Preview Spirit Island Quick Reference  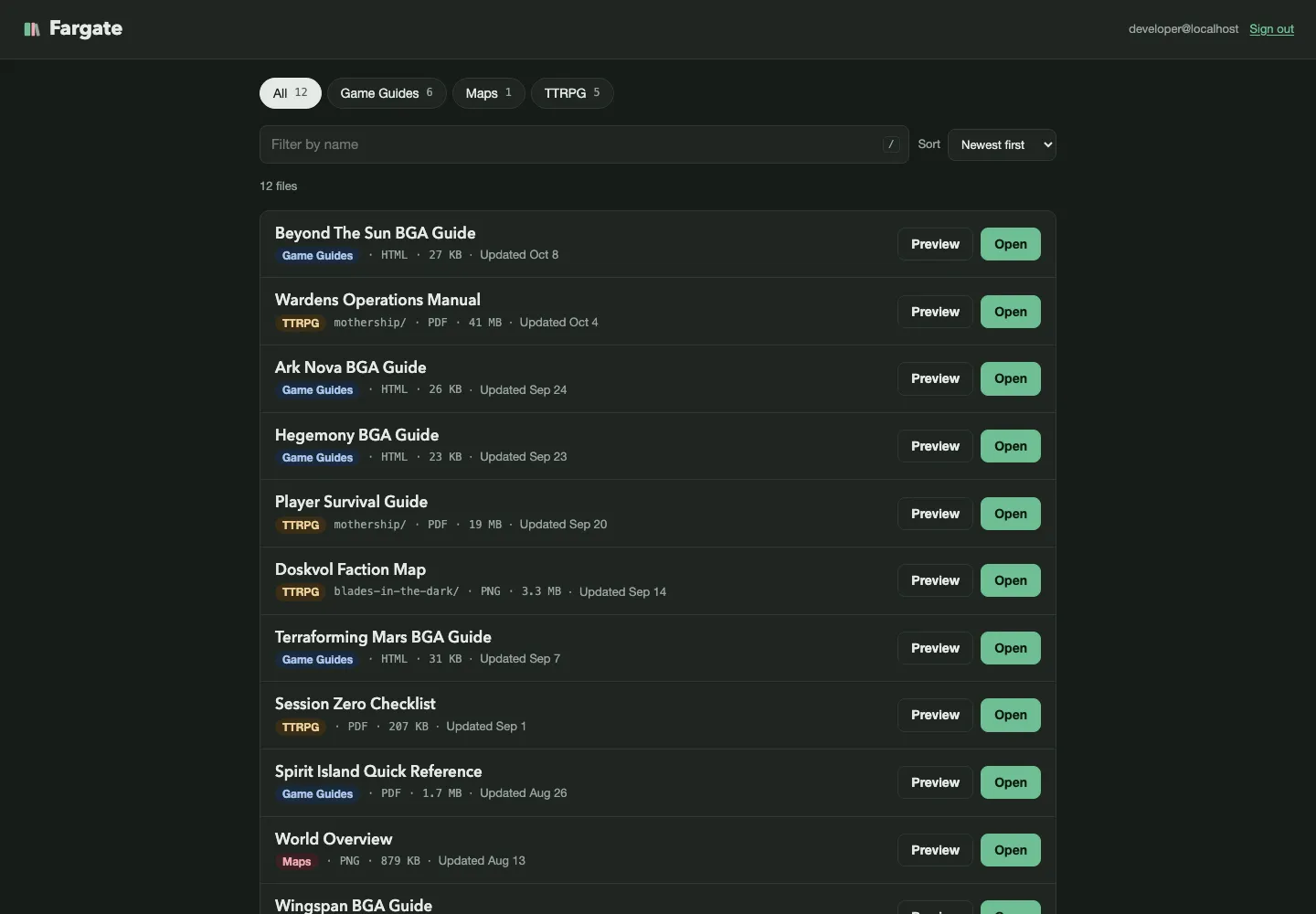tap(935, 782)
